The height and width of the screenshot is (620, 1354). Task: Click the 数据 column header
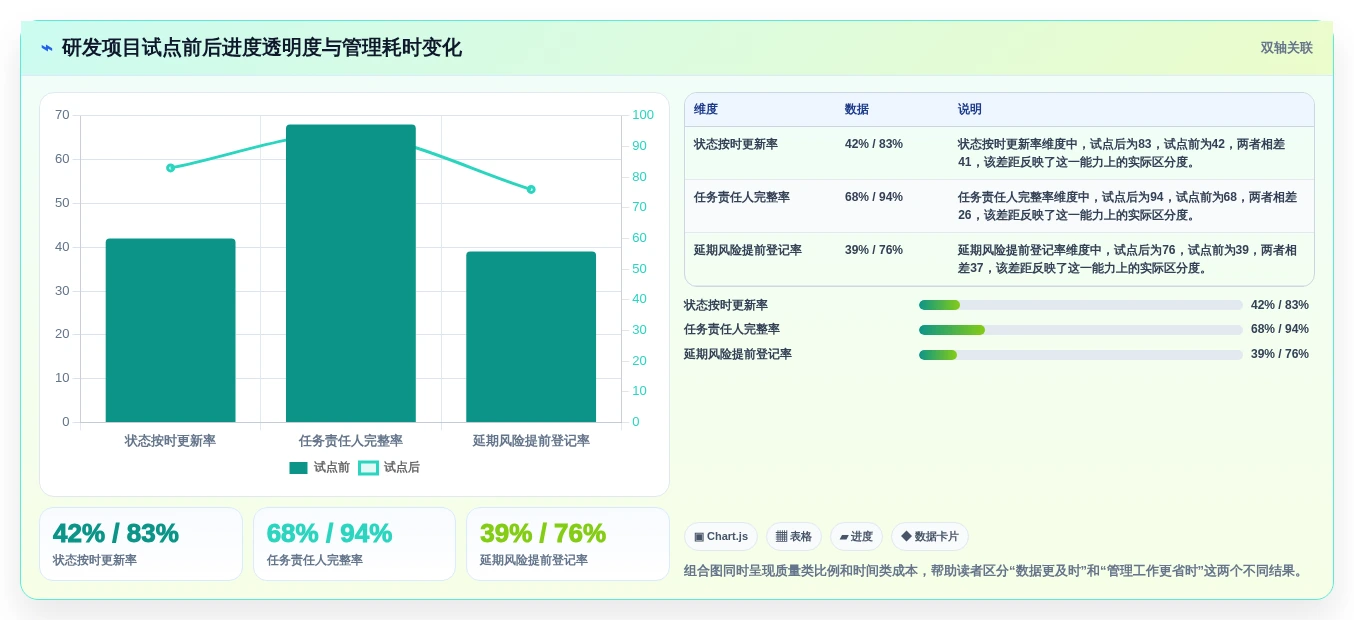pos(857,109)
